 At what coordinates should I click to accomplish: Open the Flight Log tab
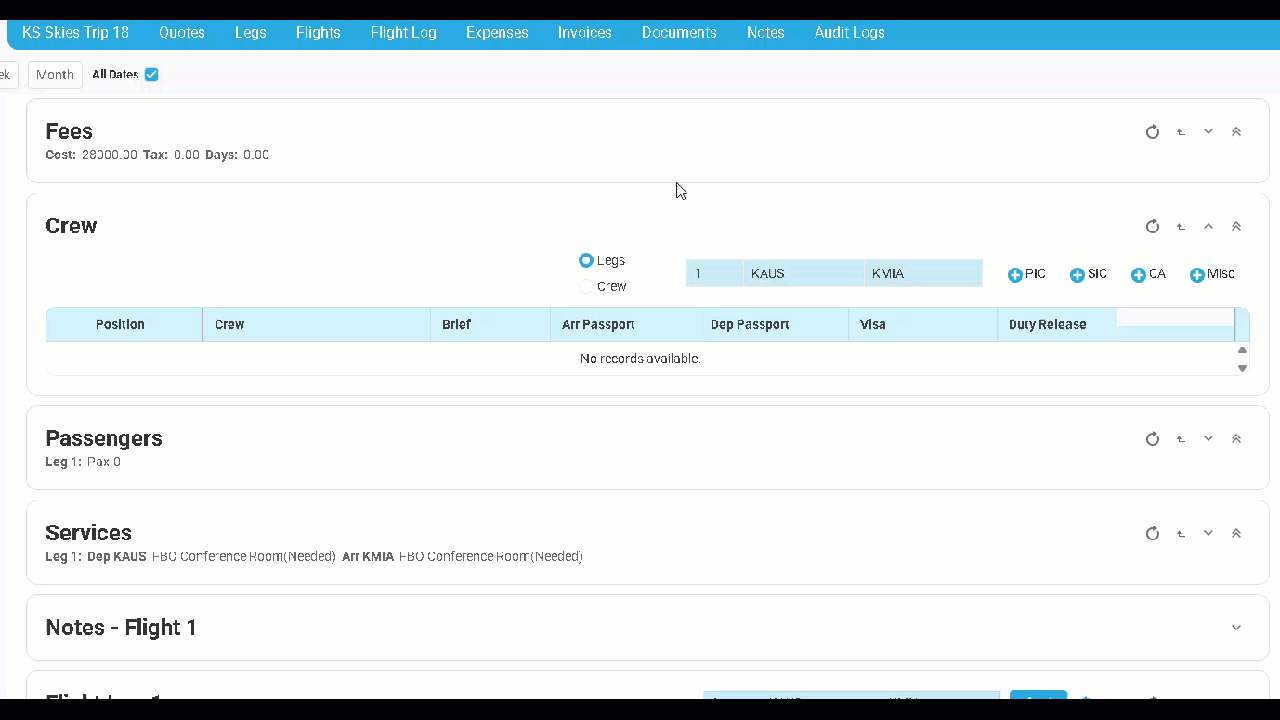click(x=403, y=33)
